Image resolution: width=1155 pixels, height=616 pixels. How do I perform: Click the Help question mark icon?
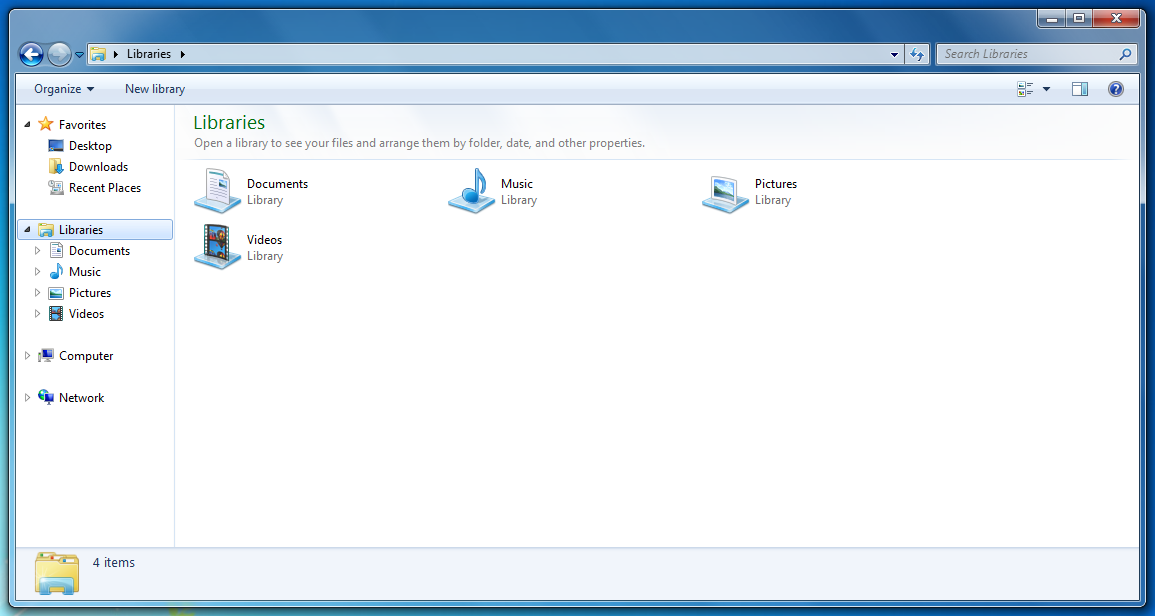pyautogui.click(x=1116, y=89)
